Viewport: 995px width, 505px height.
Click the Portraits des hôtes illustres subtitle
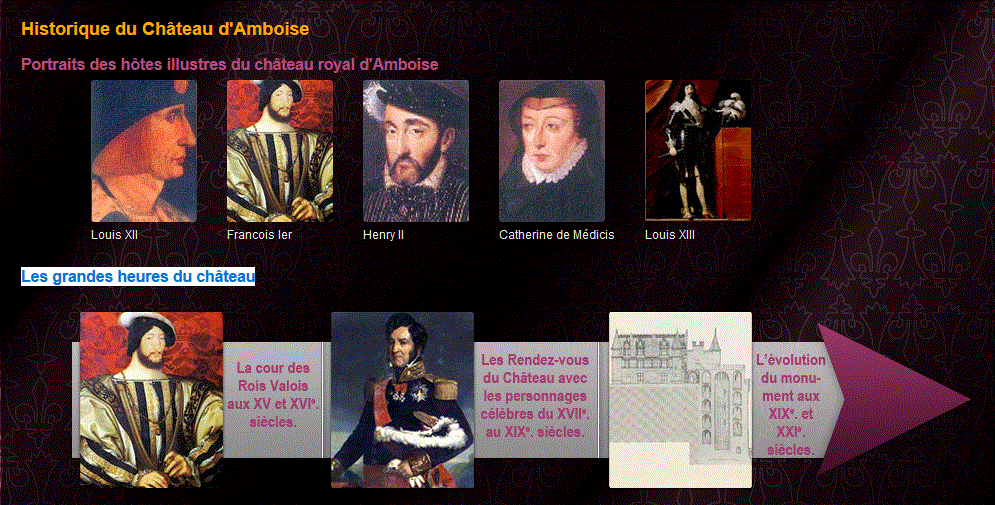click(230, 65)
